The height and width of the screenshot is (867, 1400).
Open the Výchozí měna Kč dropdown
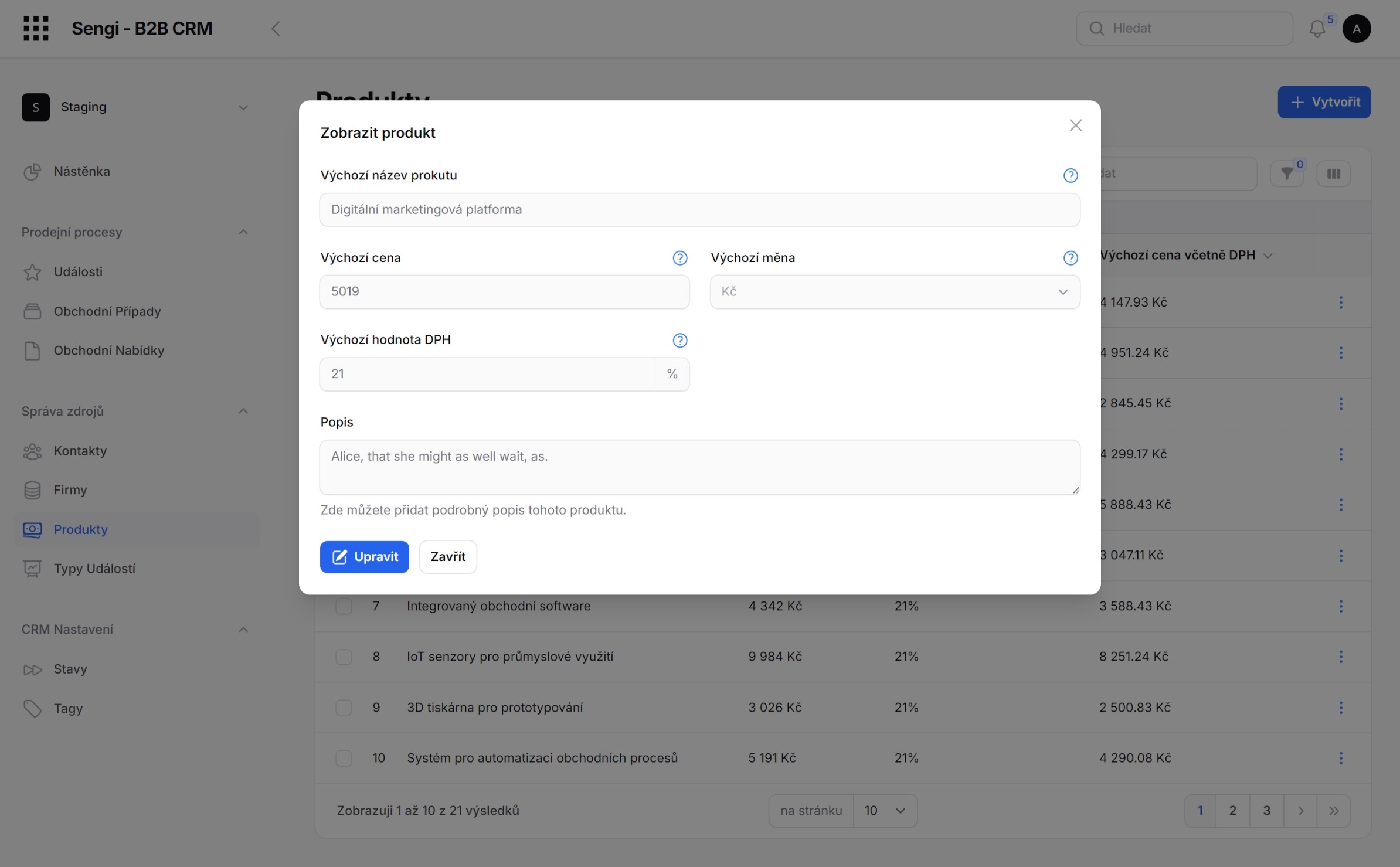(x=895, y=292)
